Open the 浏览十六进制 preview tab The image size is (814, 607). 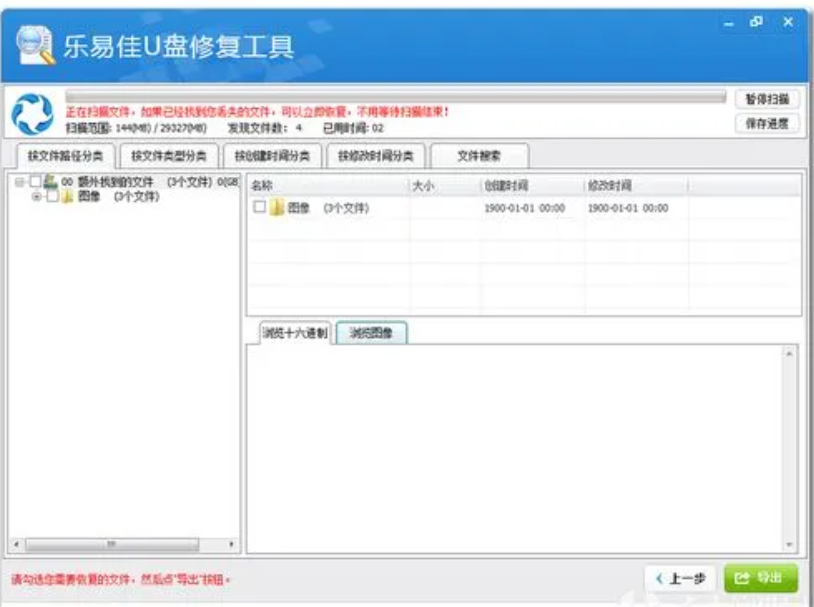tap(295, 332)
